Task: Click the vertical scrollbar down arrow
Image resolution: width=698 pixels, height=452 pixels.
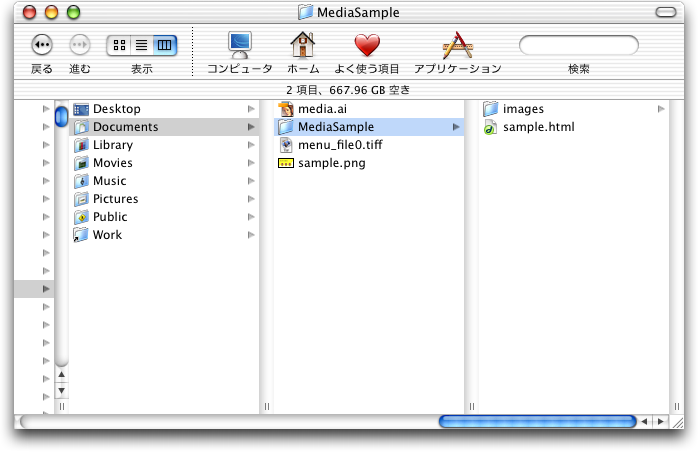Action: pyautogui.click(x=61, y=391)
